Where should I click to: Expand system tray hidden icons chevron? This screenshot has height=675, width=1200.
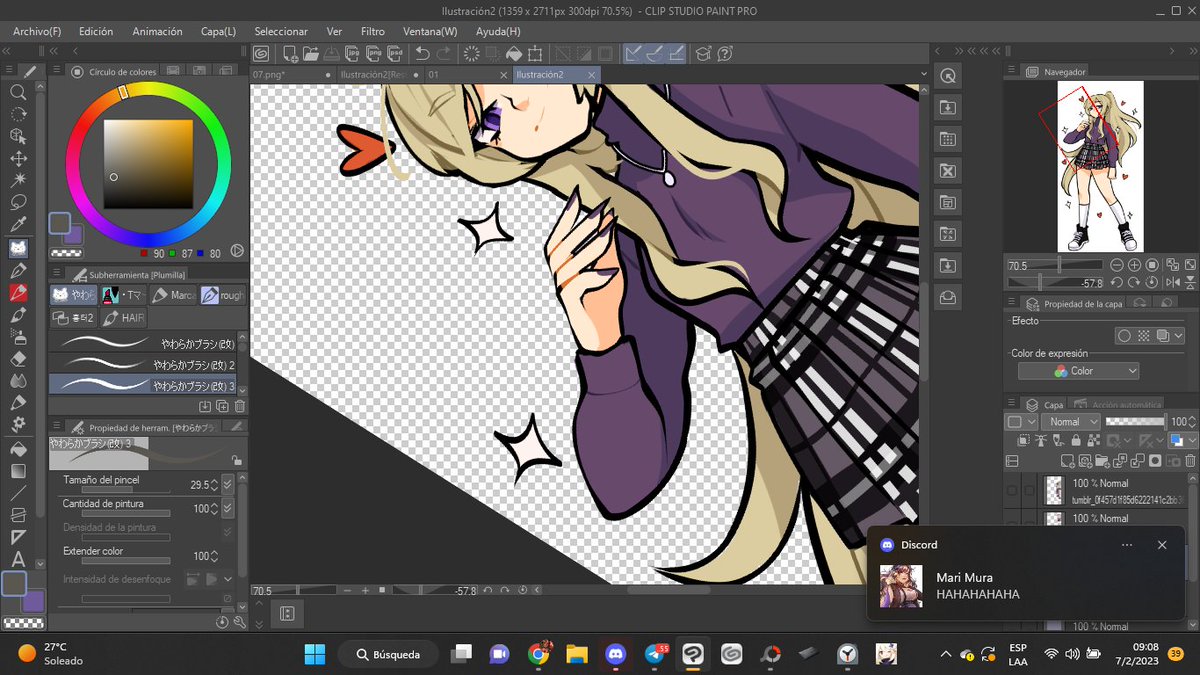point(946,654)
